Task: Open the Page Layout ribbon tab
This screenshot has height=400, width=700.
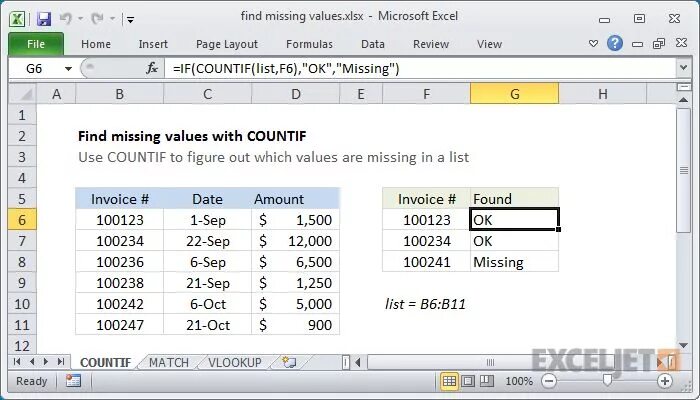Action: 227,44
